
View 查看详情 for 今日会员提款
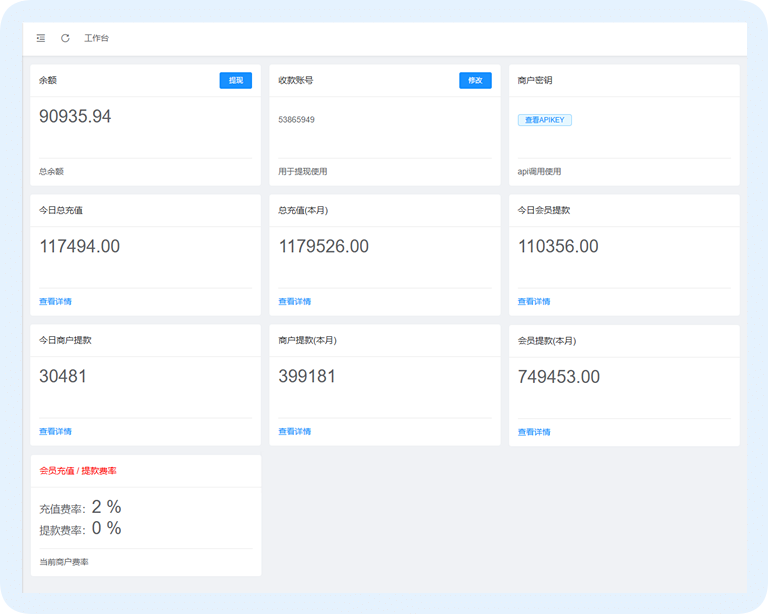pos(534,301)
